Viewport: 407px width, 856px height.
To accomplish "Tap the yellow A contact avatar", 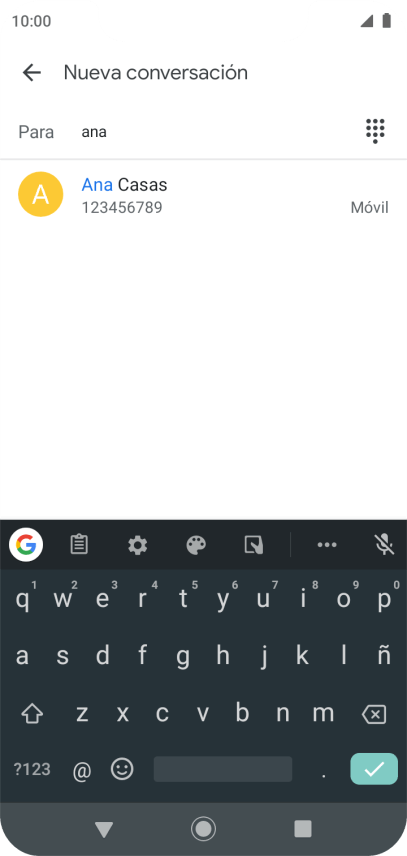I will (40, 194).
